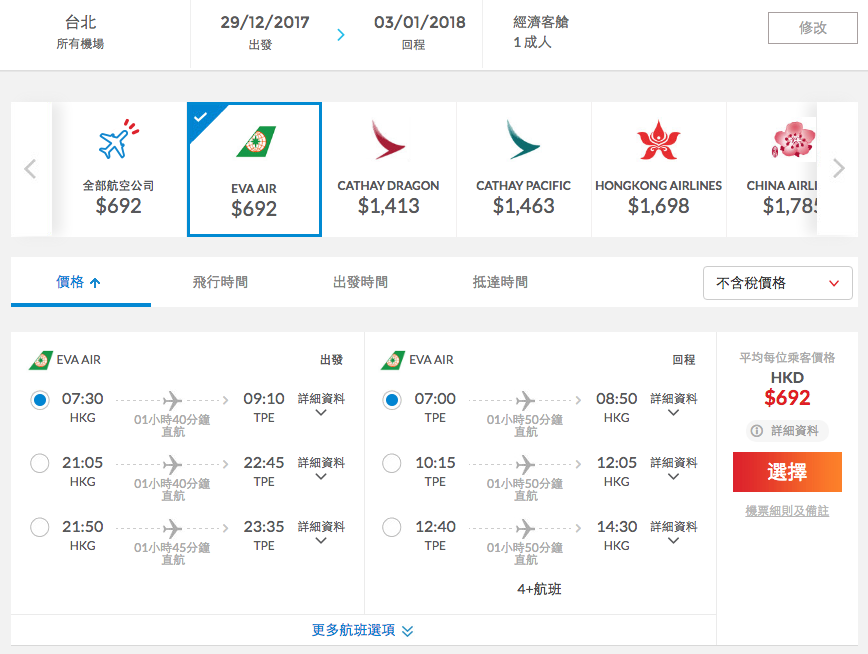
Task: Select the 10:15 TPE return flight
Action: click(392, 464)
